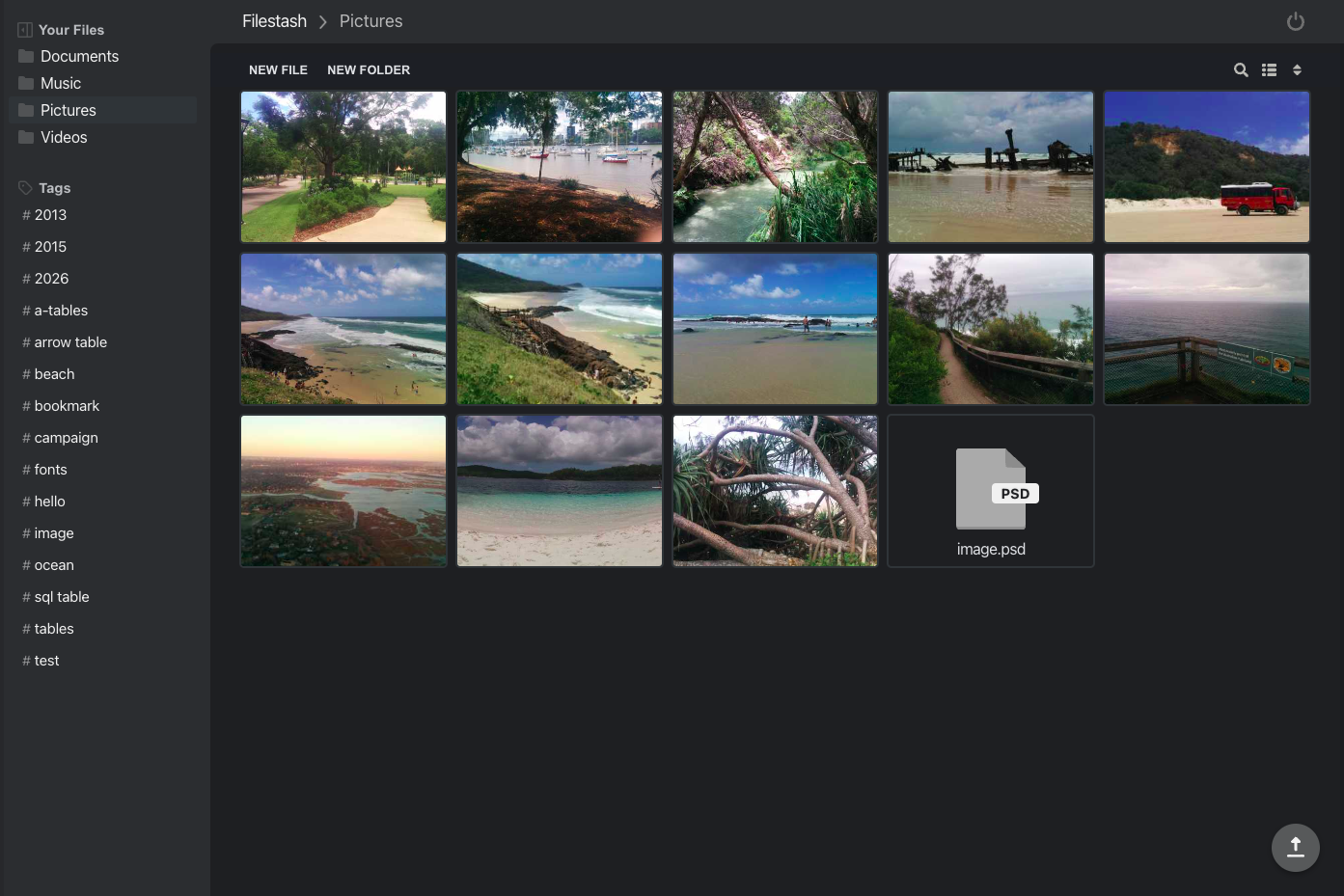The image size is (1344, 896).
Task: Select the test tag
Action: (x=41, y=661)
